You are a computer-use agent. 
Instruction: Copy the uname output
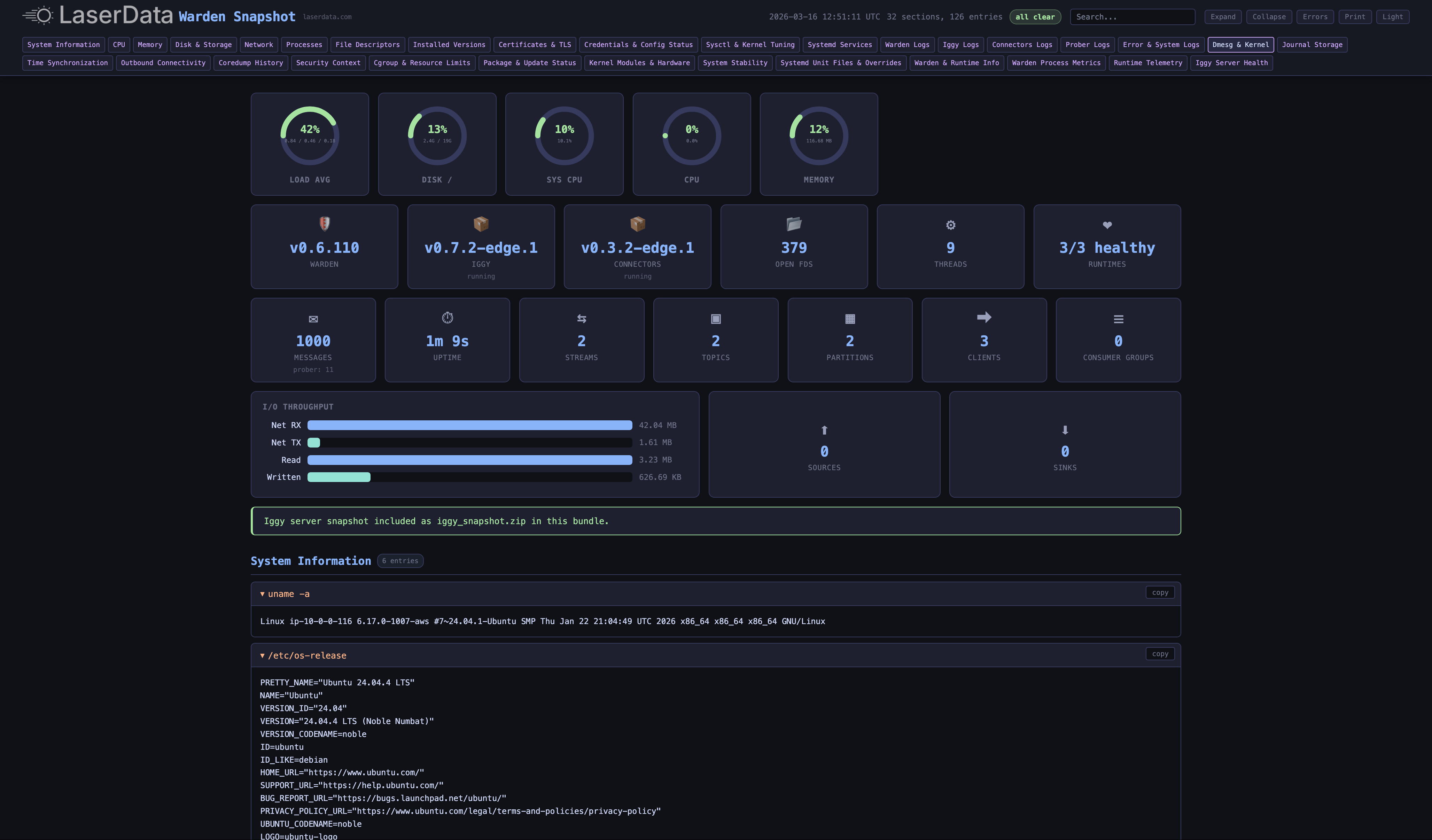click(1160, 592)
